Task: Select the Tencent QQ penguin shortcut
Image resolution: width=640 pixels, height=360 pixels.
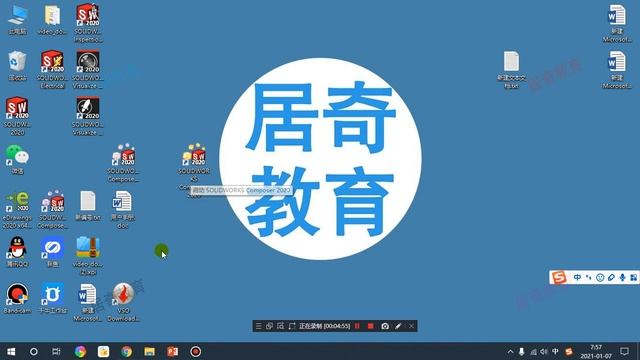Action: [17, 252]
